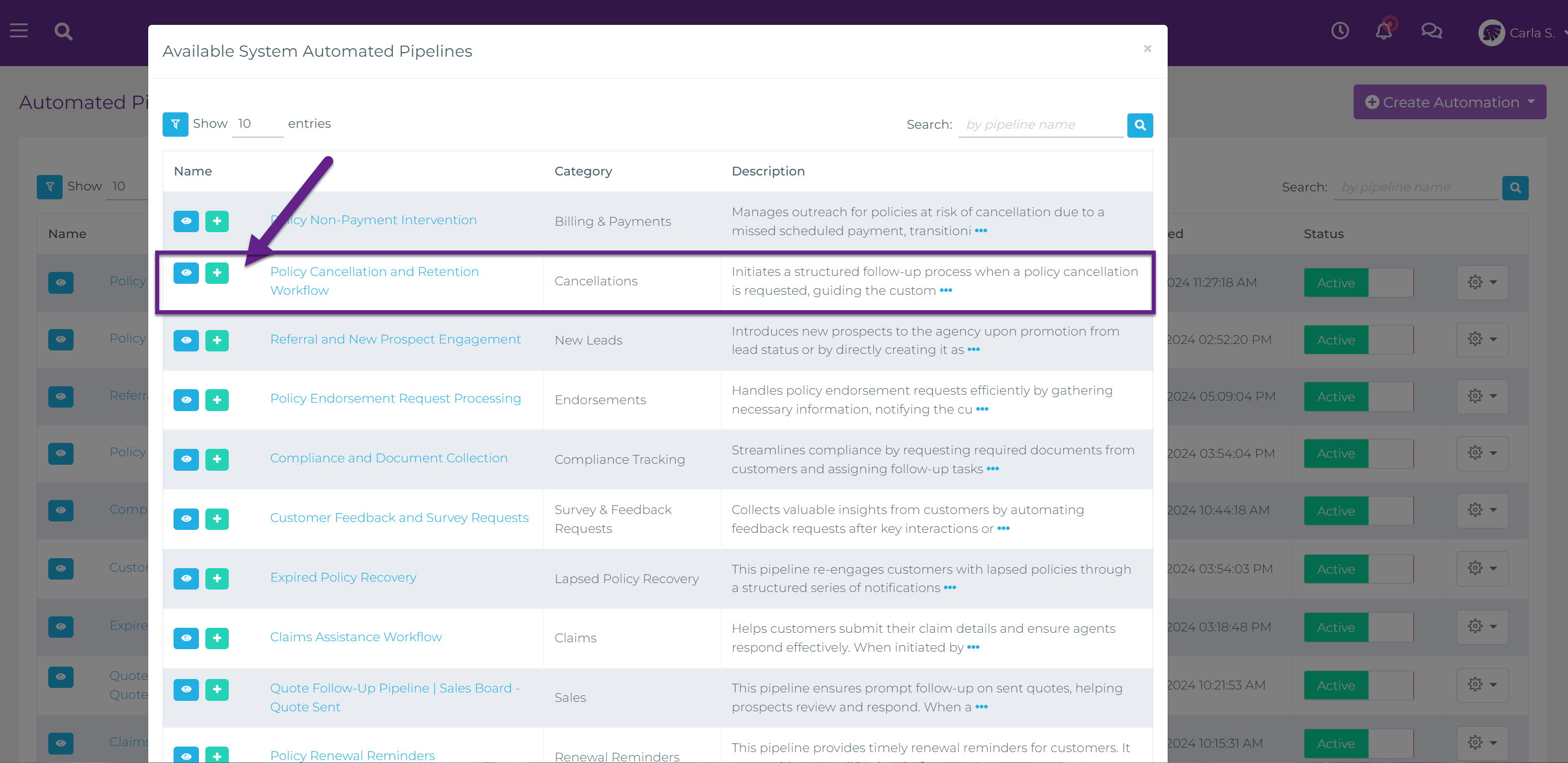Expand Expired Policy Recovery description ellipsis
1568x763 pixels.
click(x=949, y=588)
